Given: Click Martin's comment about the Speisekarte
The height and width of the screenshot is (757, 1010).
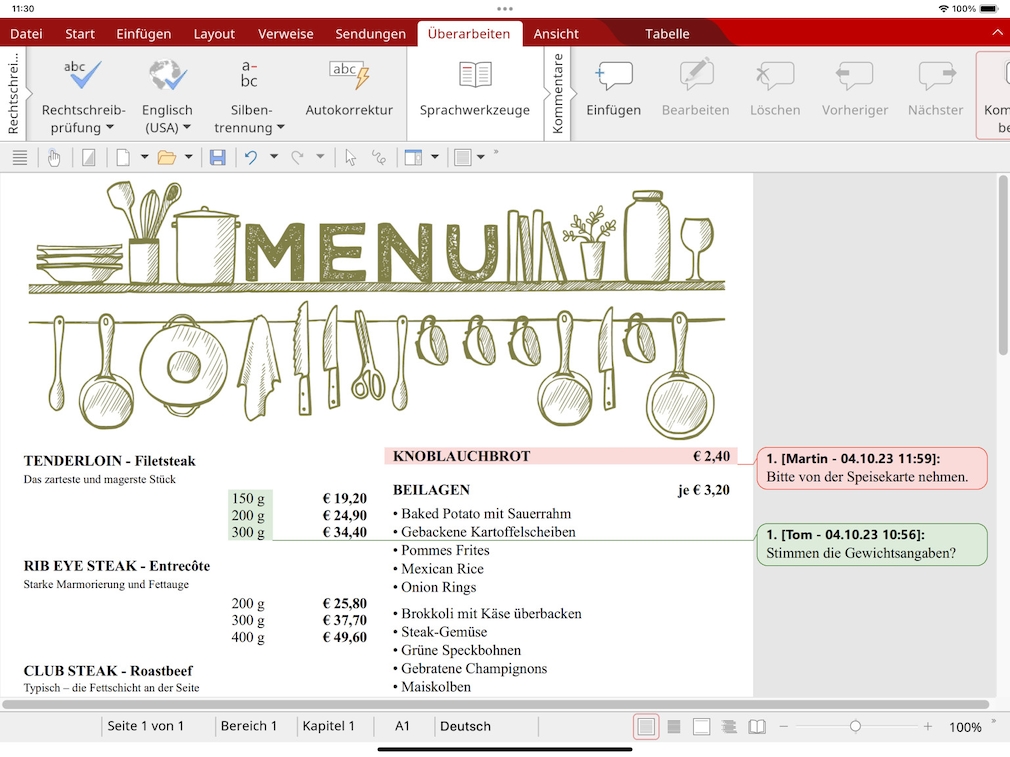Looking at the screenshot, I should 871,468.
